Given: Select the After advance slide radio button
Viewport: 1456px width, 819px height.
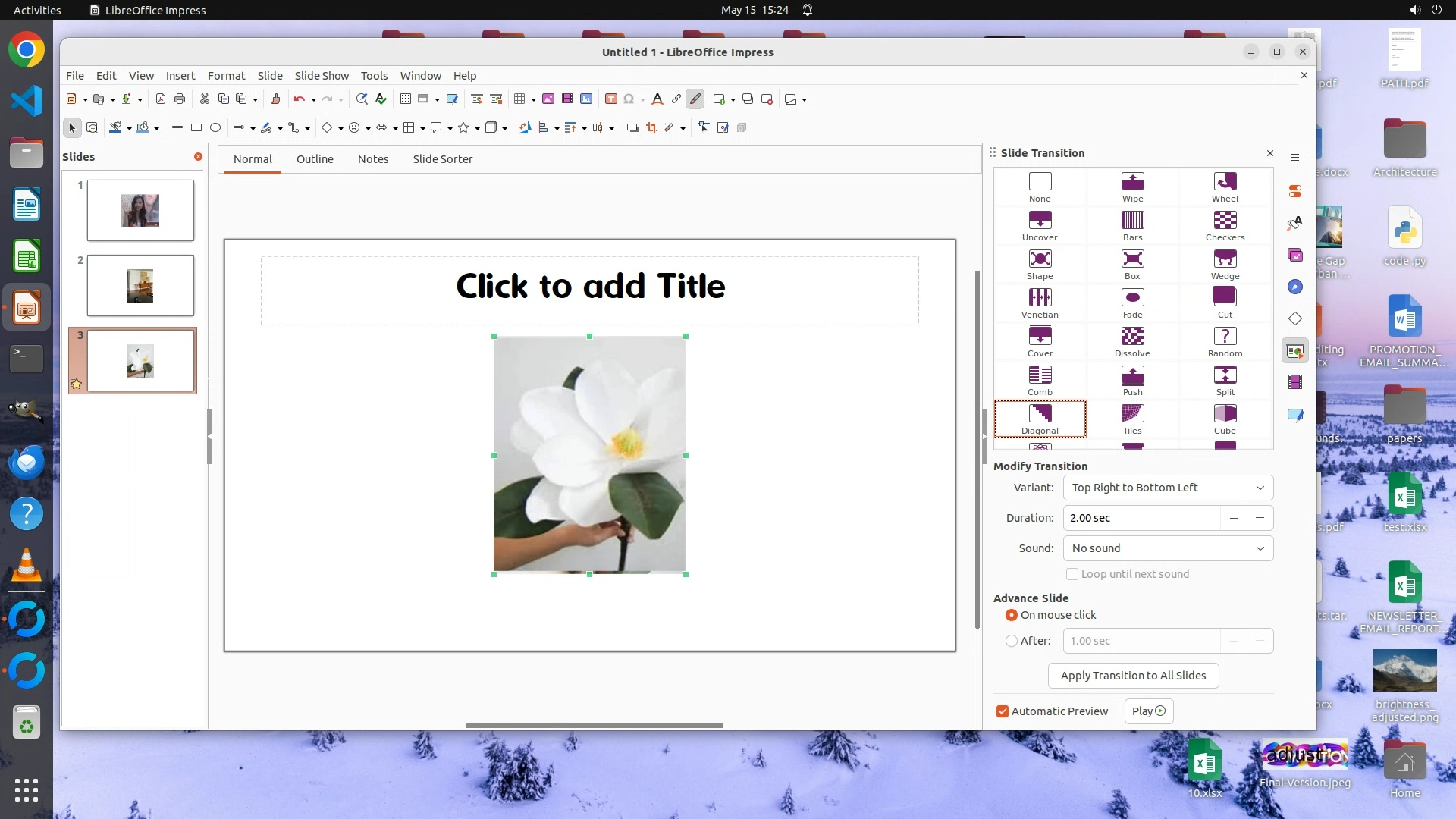Looking at the screenshot, I should tap(1012, 641).
